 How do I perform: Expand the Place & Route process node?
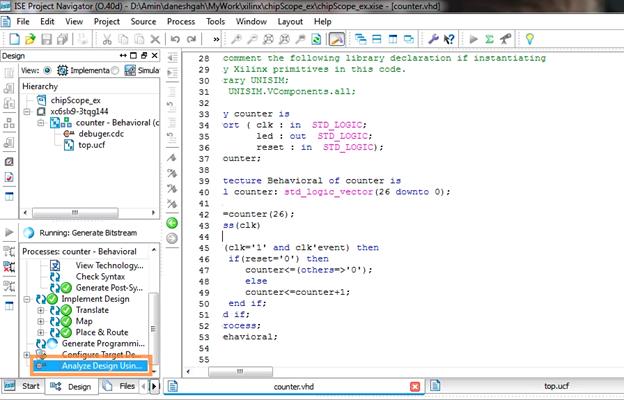pos(41,332)
